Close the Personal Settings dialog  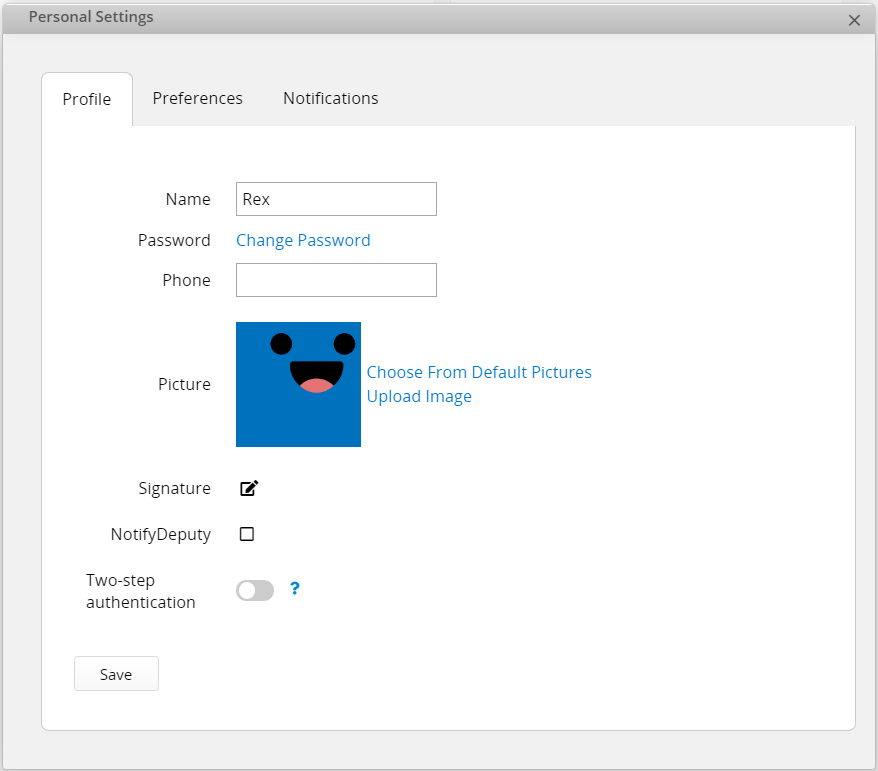(854, 20)
